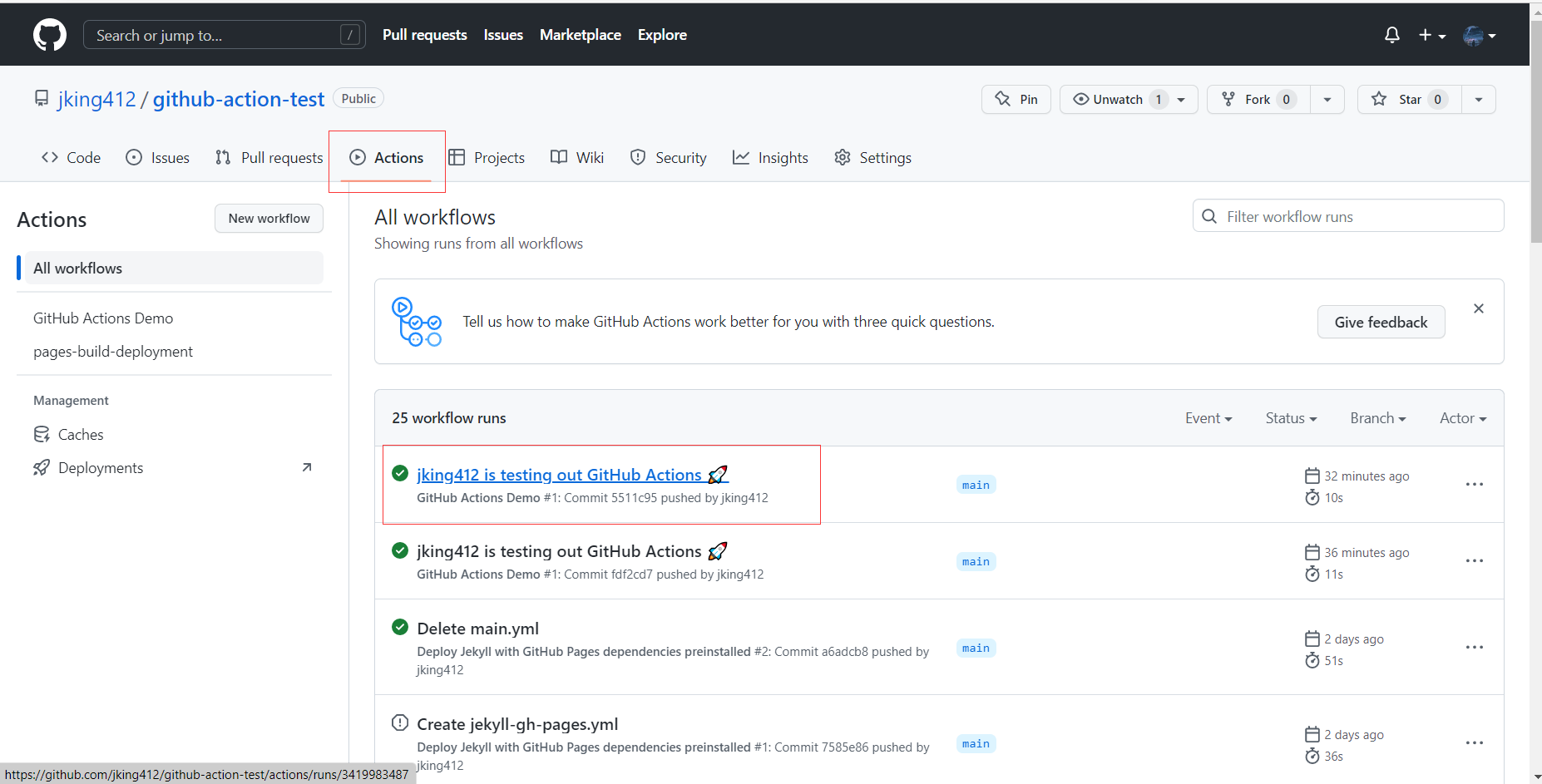The width and height of the screenshot is (1542, 784).
Task: Open the github-action-test repository link
Action: tap(239, 99)
